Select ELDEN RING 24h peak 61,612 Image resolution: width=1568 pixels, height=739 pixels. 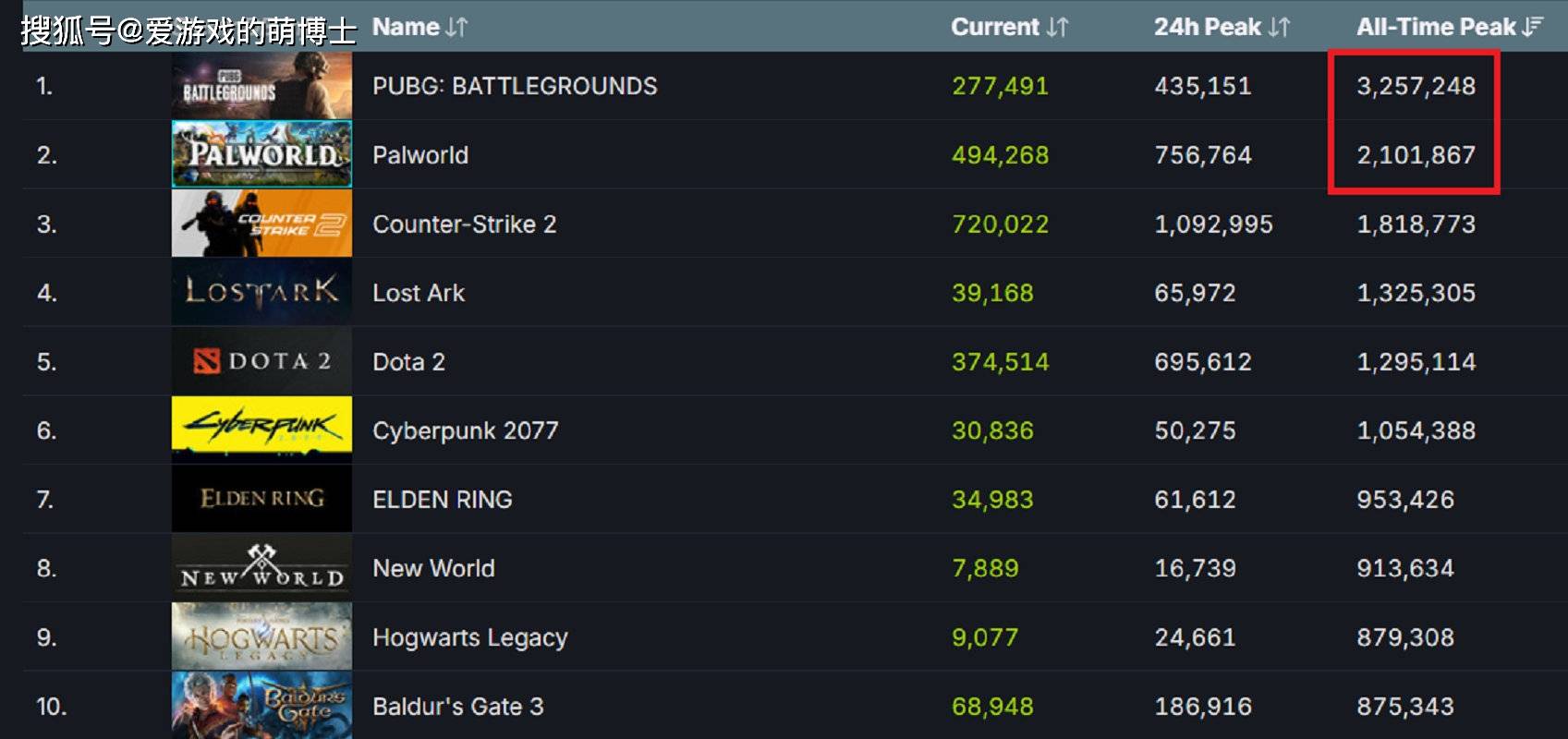(x=1195, y=500)
